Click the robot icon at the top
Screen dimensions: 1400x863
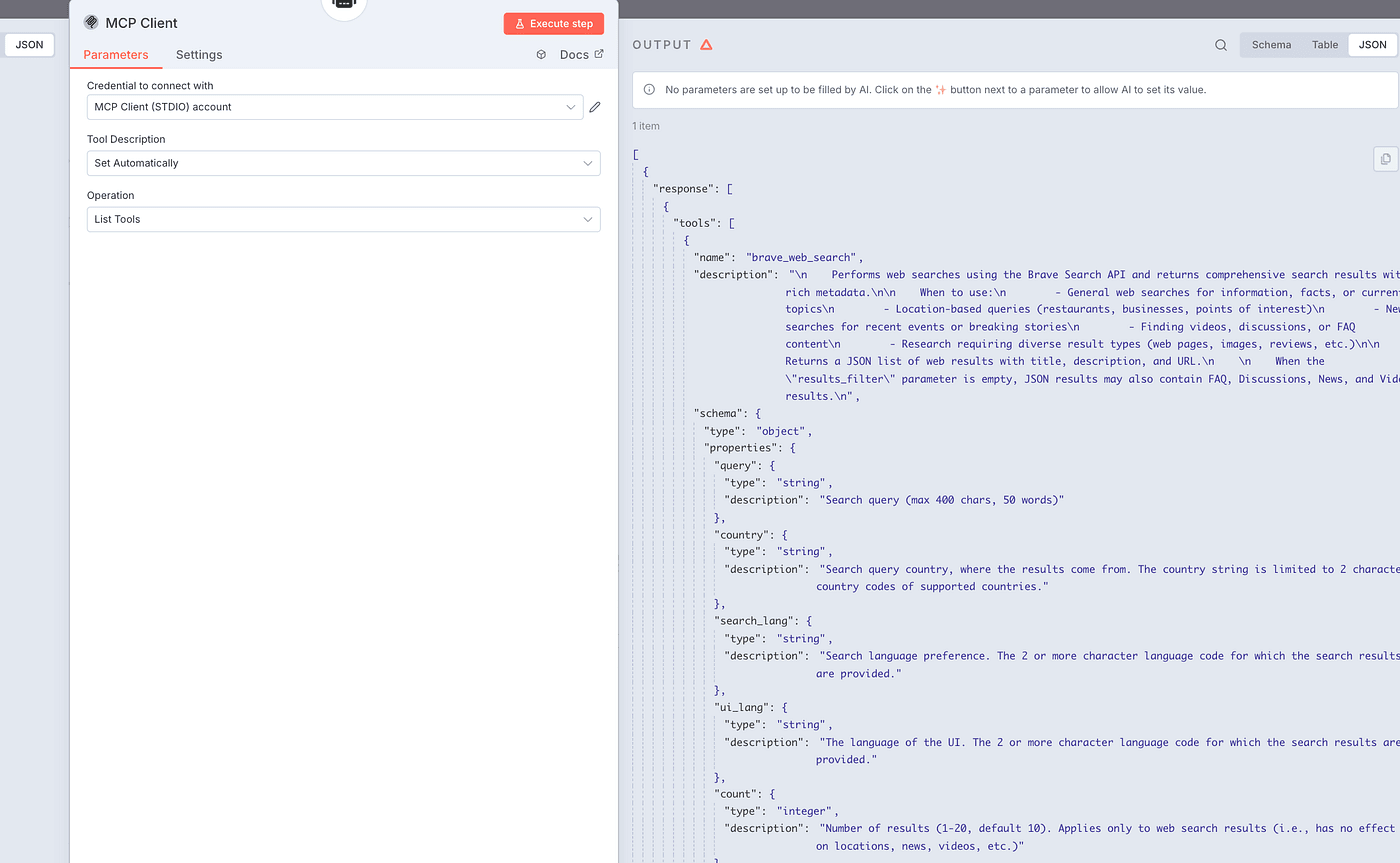[343, 5]
